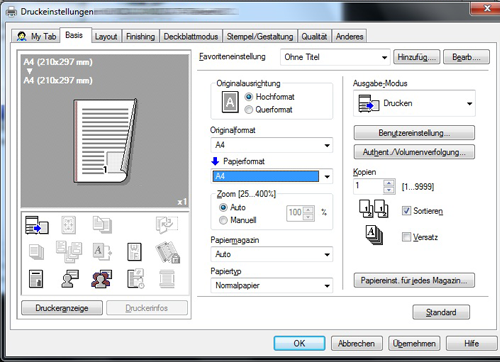Click the zoom percentage field showing 100

click(295, 213)
